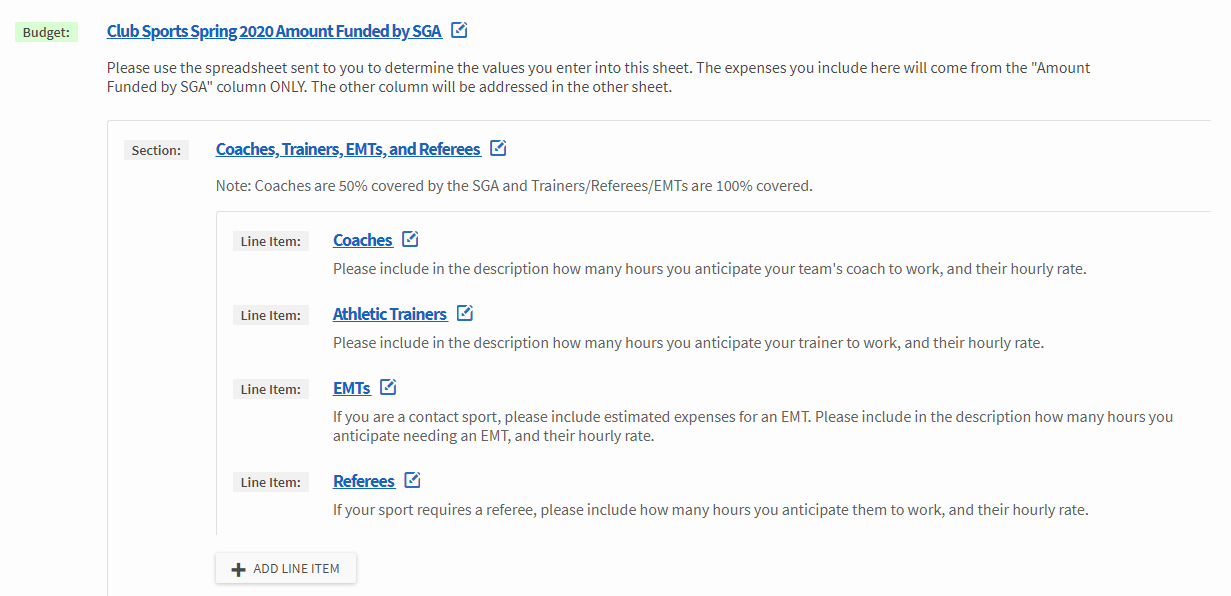
Task: Open the Athletic Trainers link
Action: click(390, 314)
